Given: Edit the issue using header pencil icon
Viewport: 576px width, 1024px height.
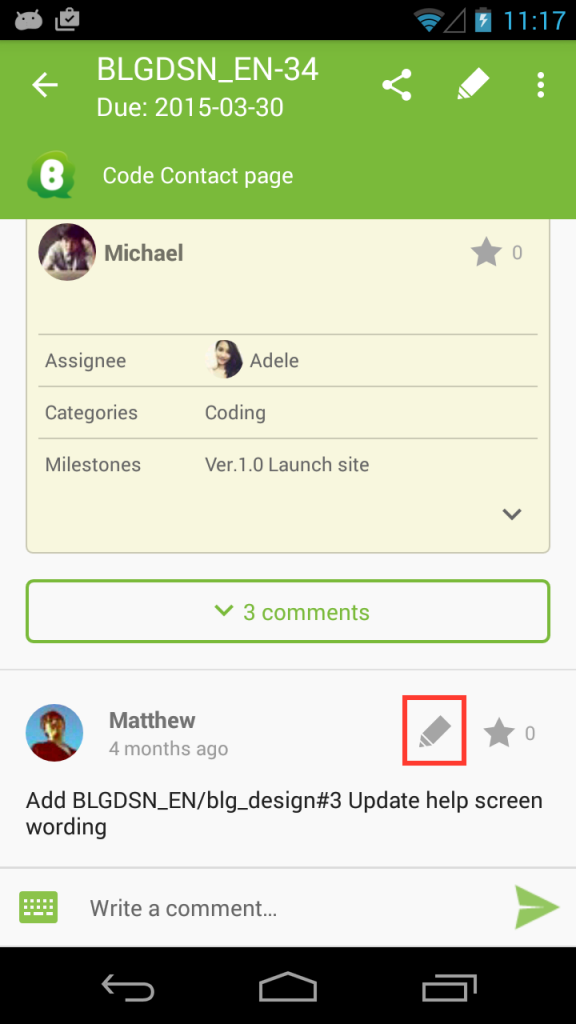Looking at the screenshot, I should [473, 85].
